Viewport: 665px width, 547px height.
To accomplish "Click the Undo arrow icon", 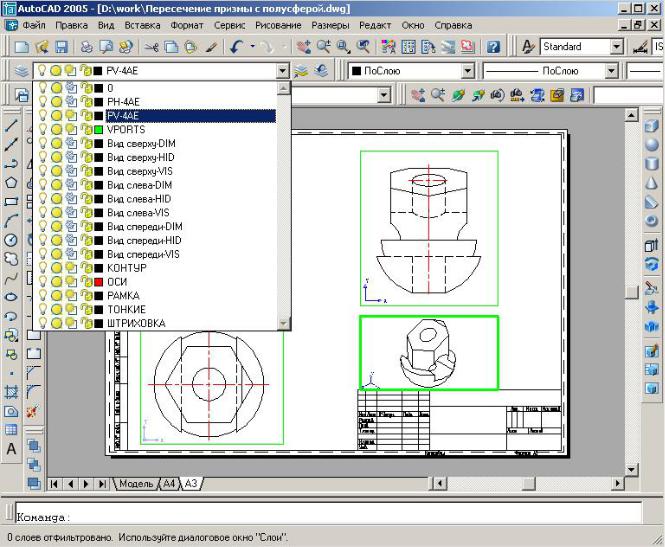I will [237, 46].
